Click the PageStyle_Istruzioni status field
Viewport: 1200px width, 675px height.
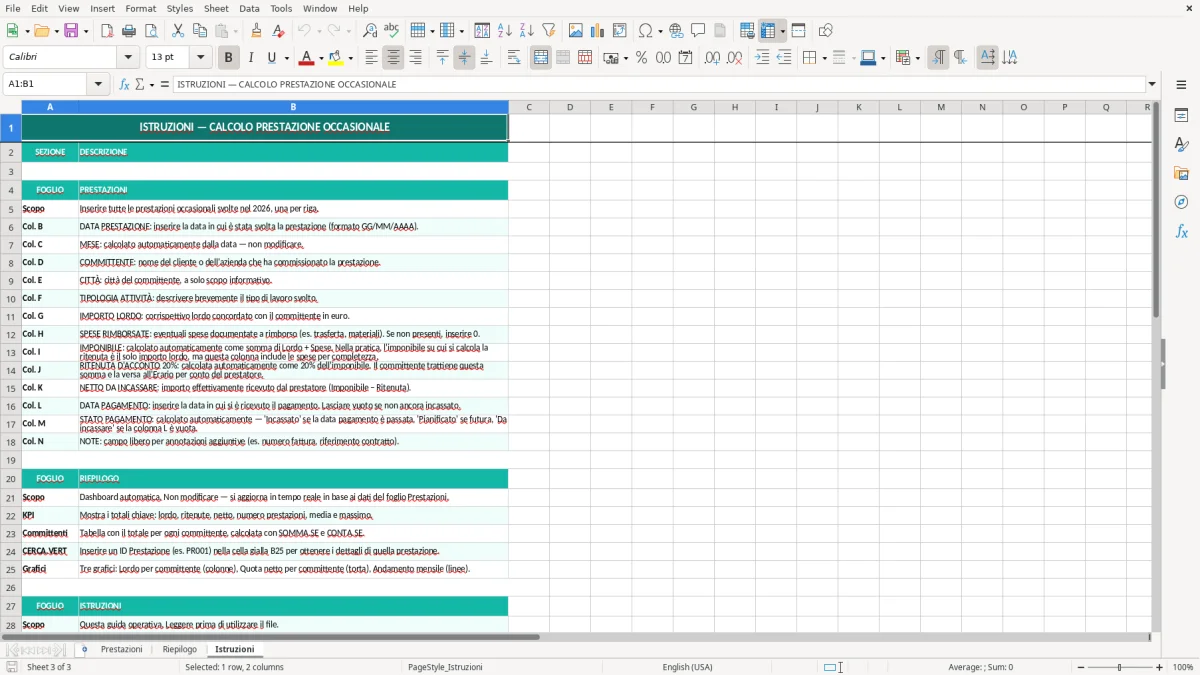pos(445,667)
